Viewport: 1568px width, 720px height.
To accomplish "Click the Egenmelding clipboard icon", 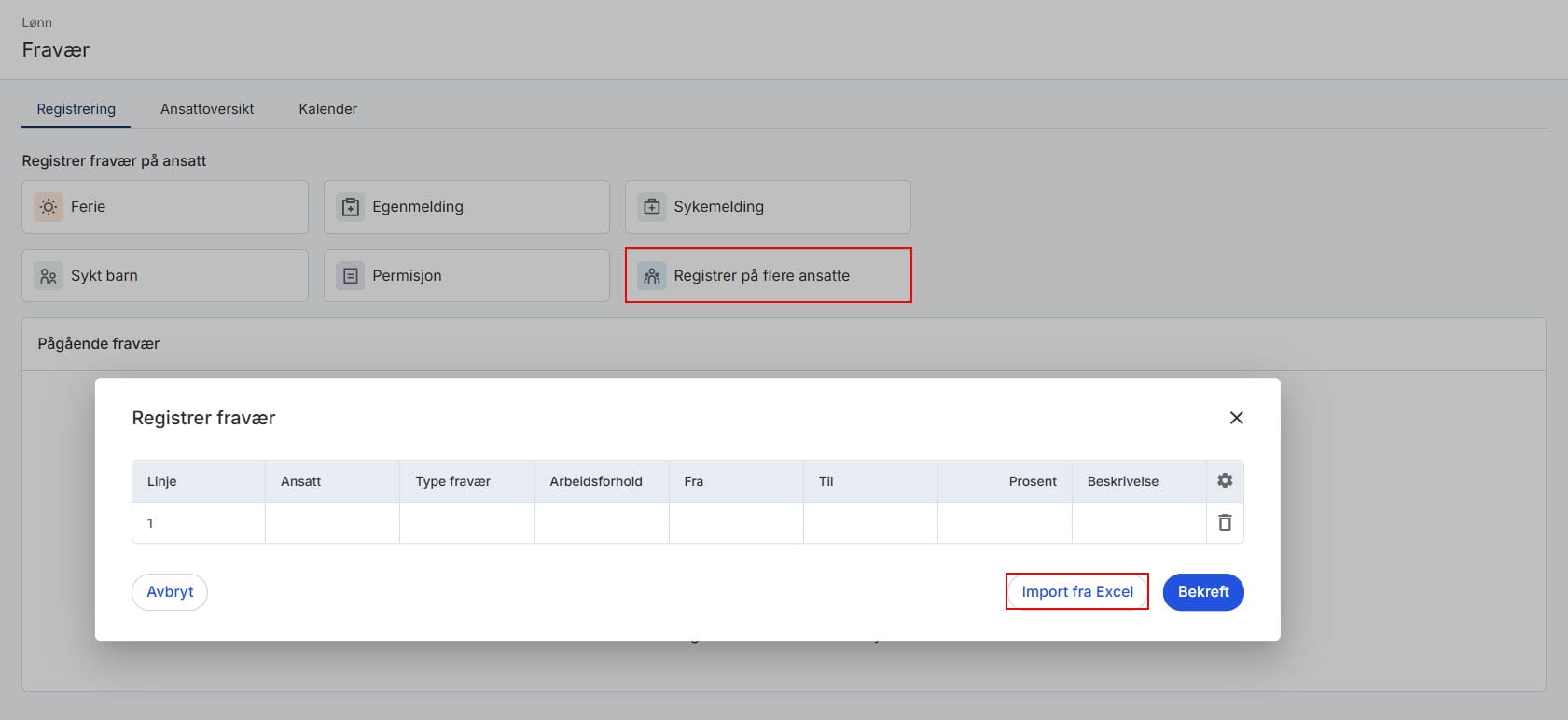I will click(350, 207).
